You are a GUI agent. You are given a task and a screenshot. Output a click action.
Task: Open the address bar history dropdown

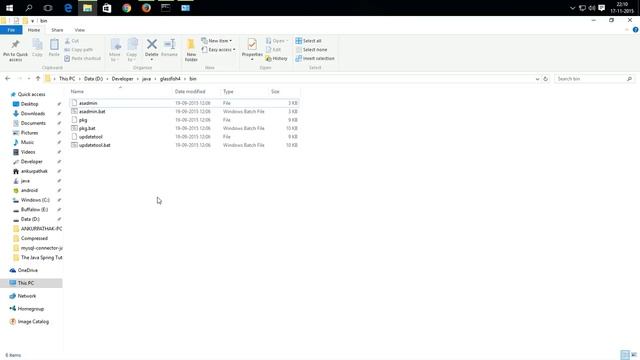[537, 79]
